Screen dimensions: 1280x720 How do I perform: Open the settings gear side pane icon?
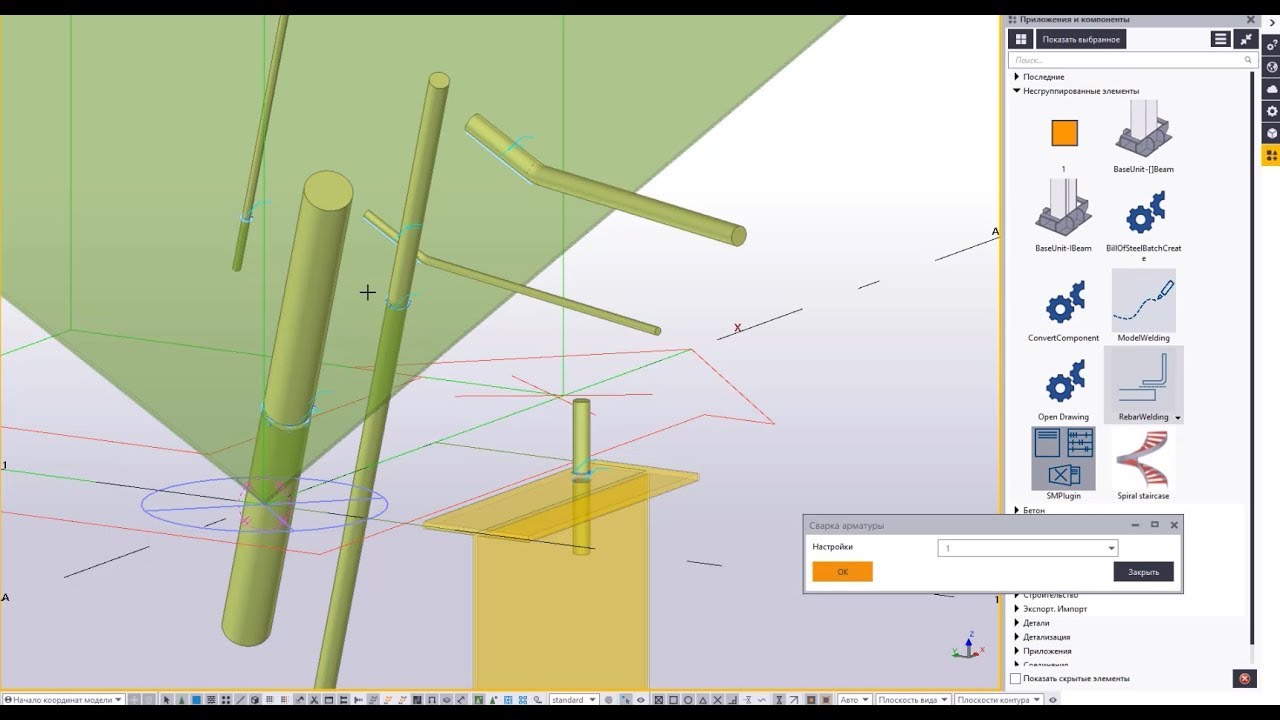pyautogui.click(x=1271, y=111)
